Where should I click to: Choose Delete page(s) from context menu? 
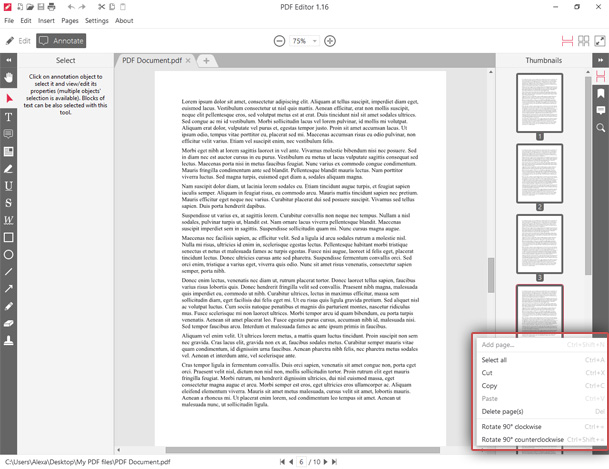(x=542, y=412)
